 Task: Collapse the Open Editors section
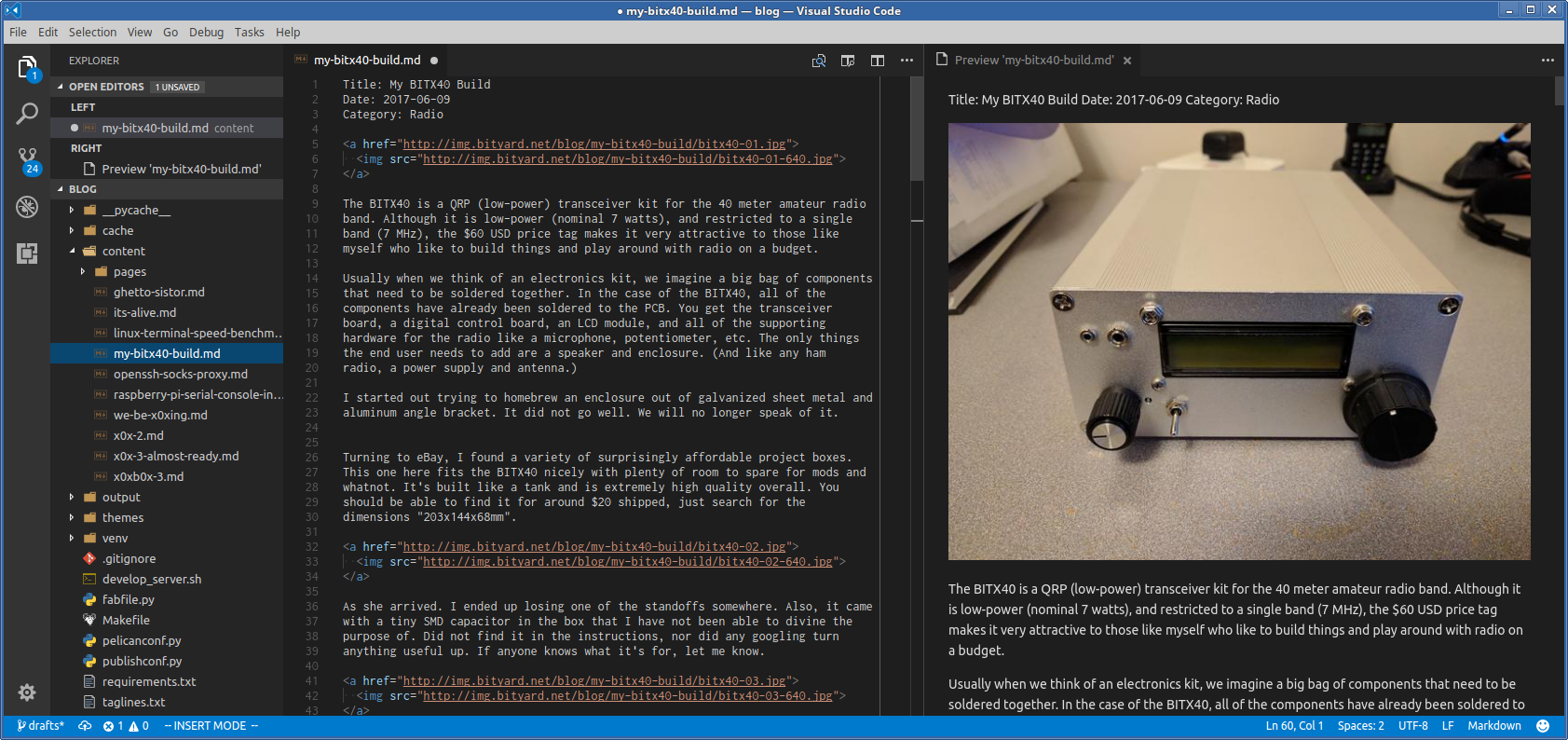click(61, 87)
